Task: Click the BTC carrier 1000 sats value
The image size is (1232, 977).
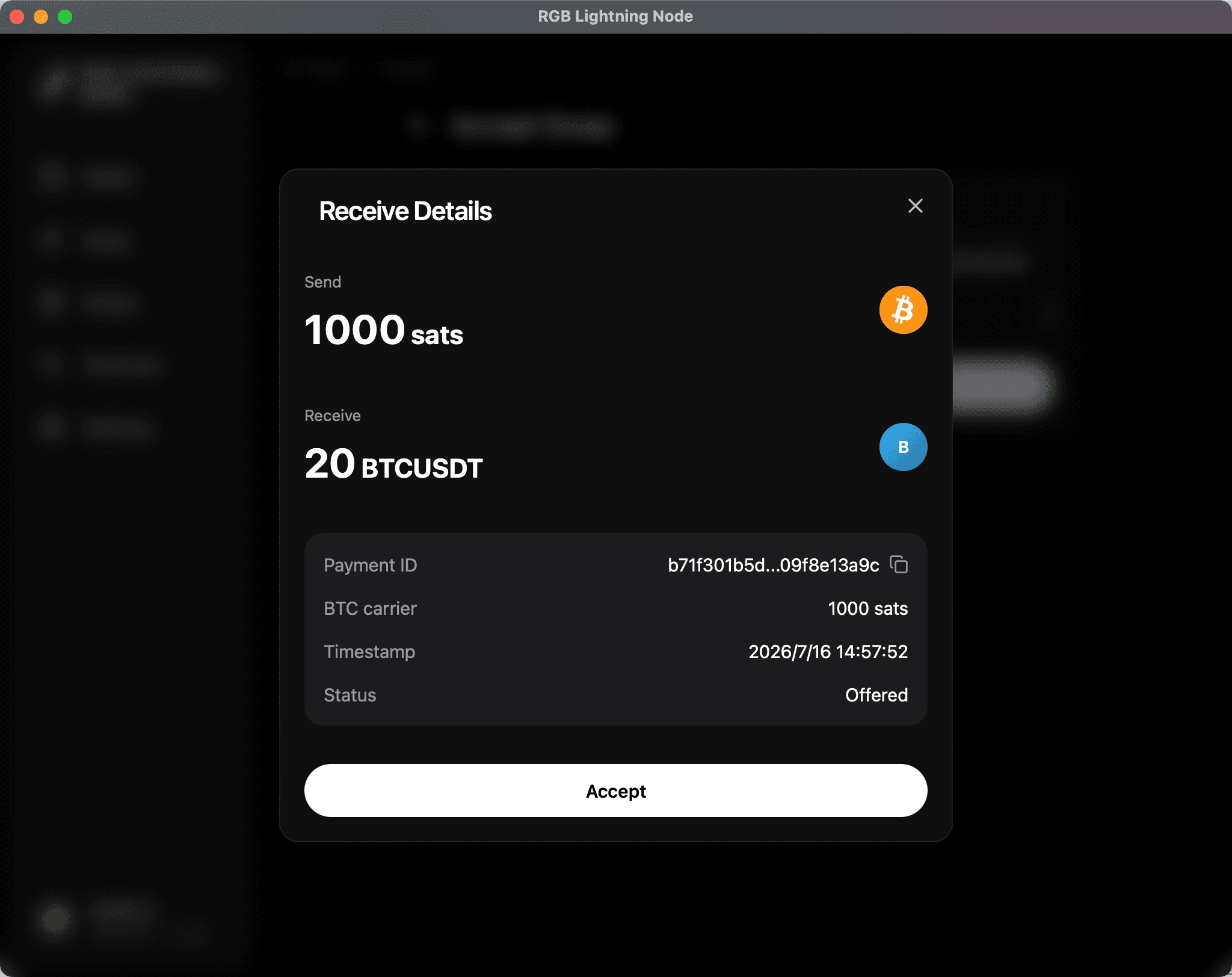Action: 867,608
